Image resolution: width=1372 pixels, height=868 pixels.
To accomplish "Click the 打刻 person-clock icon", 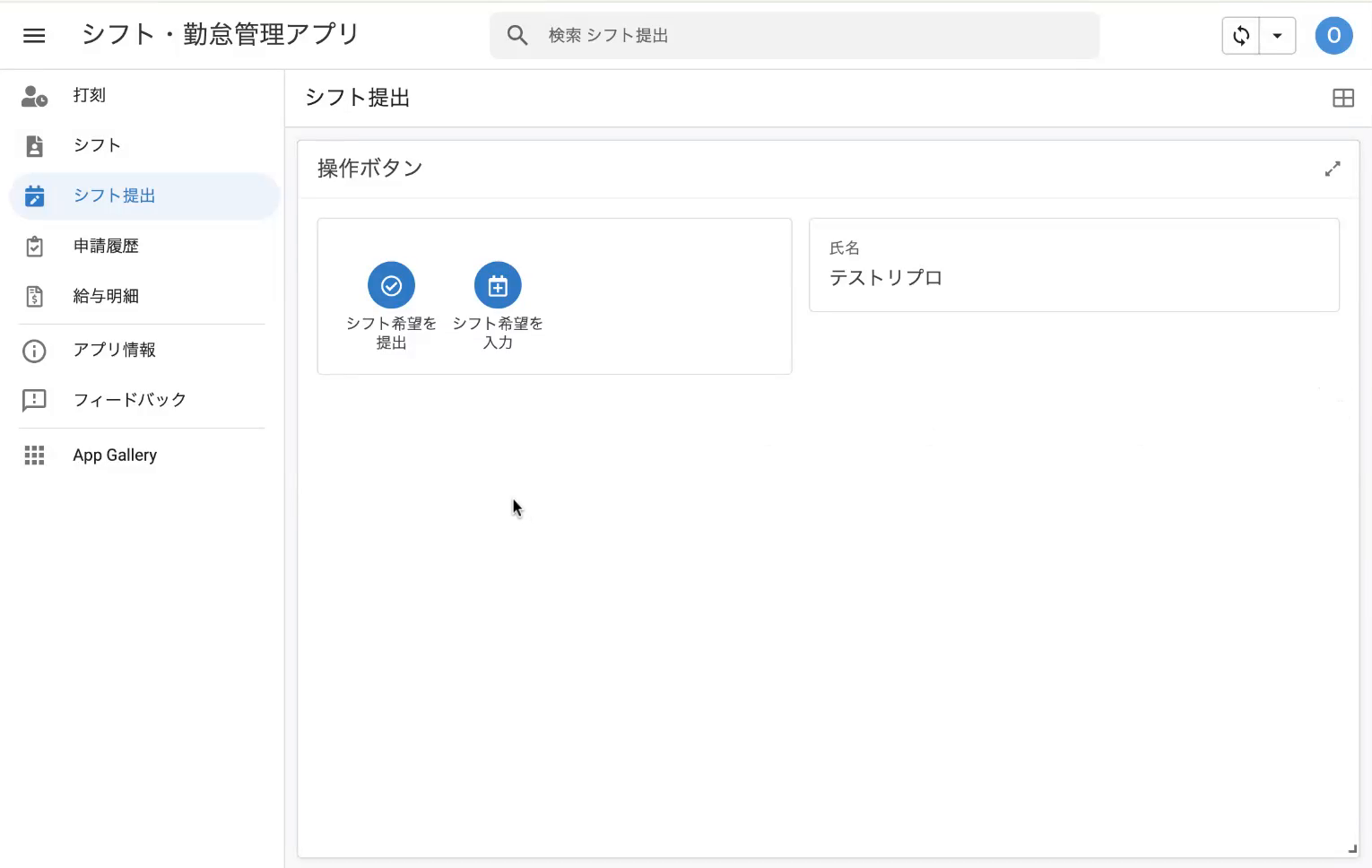I will click(x=34, y=95).
